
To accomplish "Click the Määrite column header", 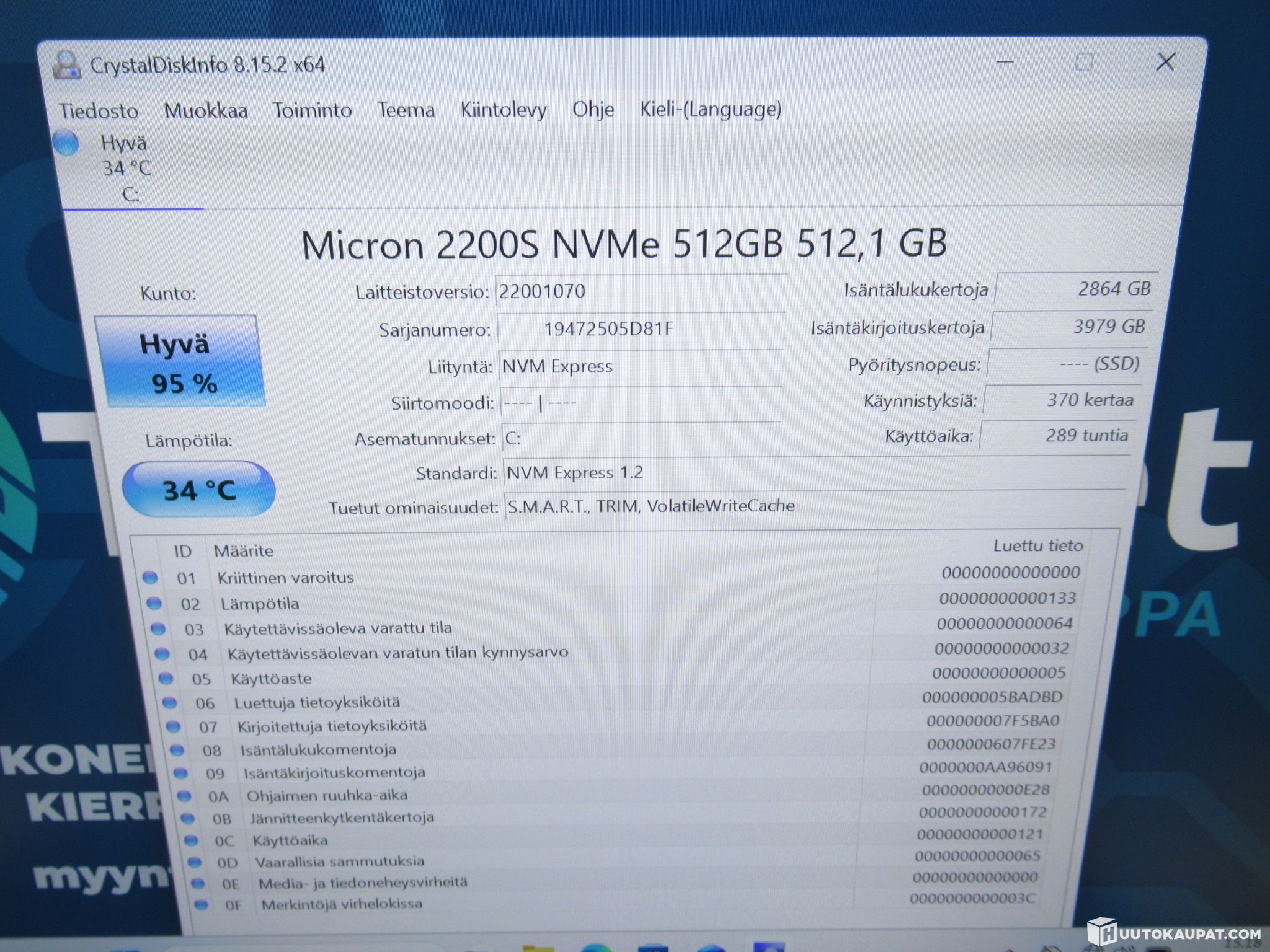I will [x=244, y=550].
